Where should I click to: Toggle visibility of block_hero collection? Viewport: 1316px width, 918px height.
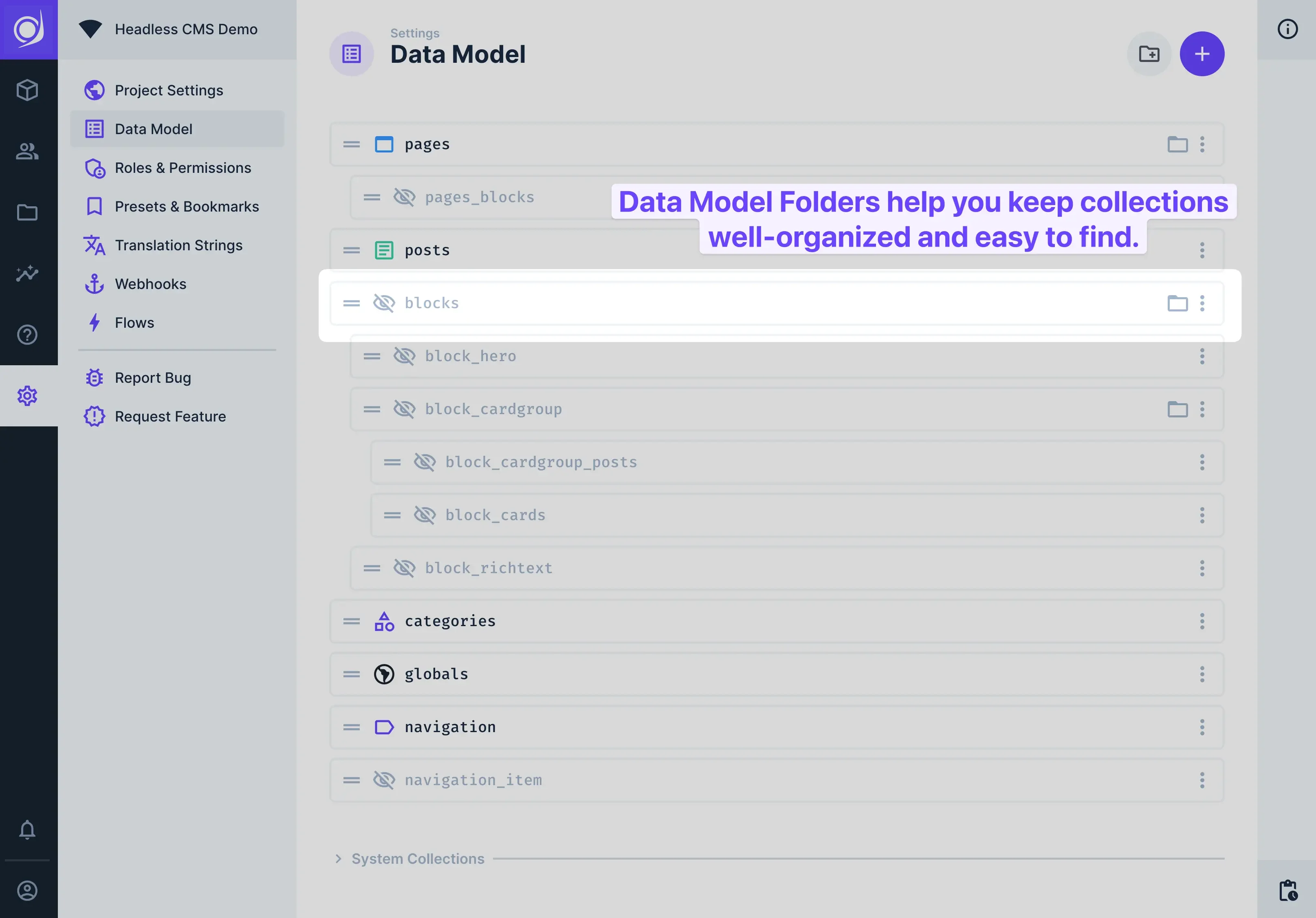[405, 356]
